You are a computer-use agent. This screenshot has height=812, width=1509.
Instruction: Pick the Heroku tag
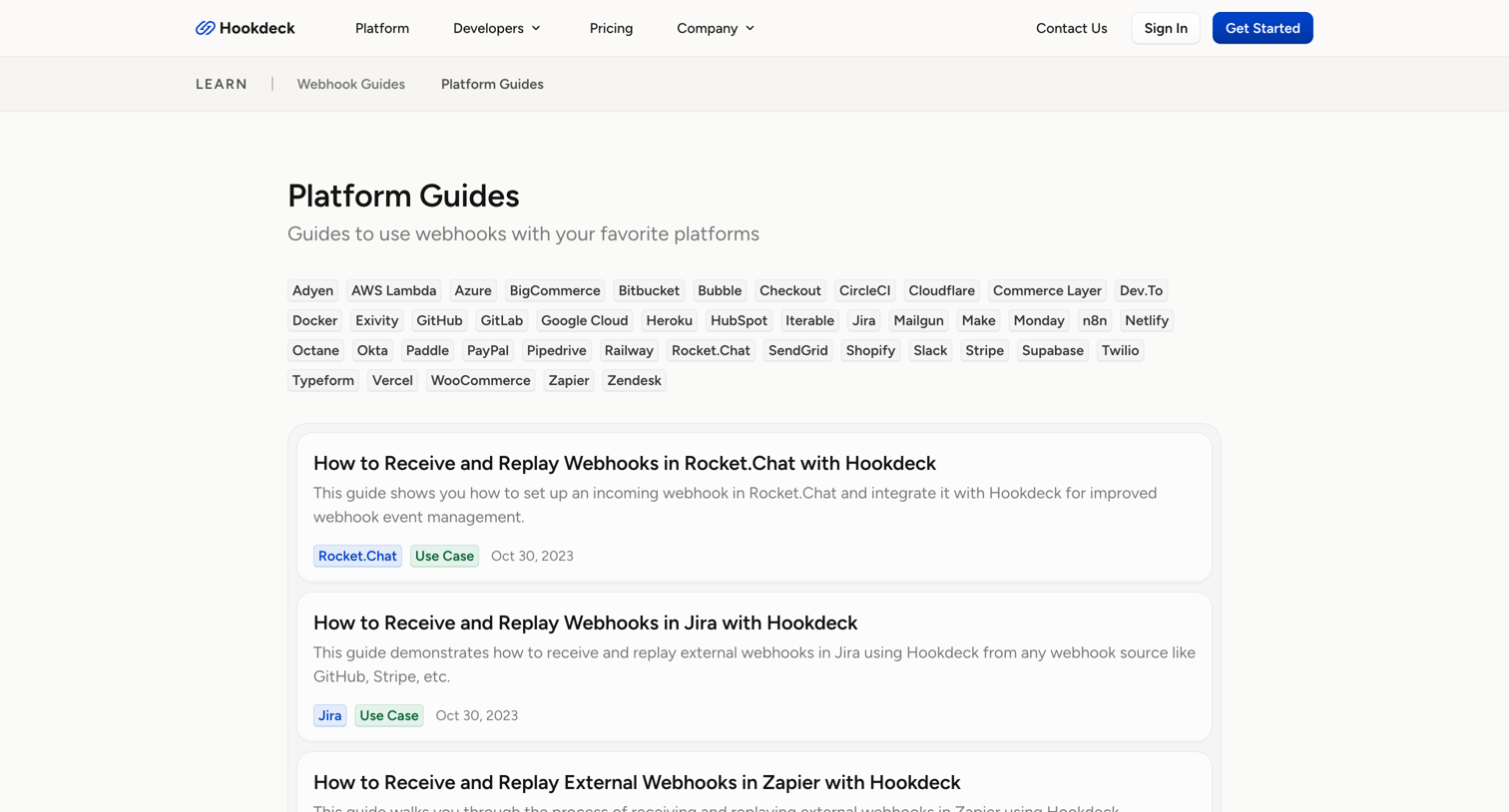(669, 320)
